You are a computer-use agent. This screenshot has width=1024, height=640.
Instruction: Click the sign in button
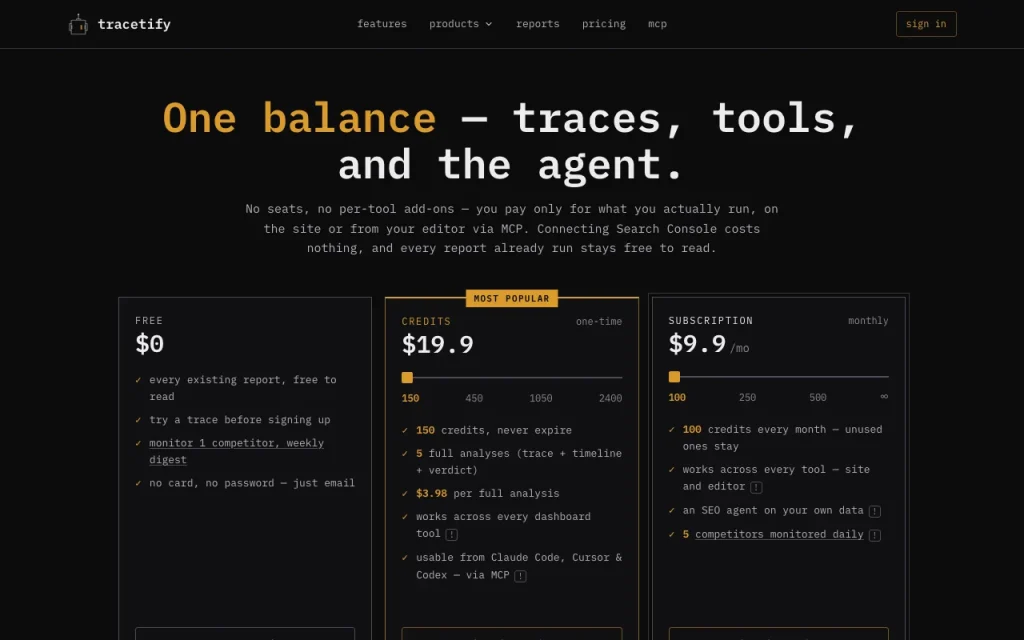[926, 24]
